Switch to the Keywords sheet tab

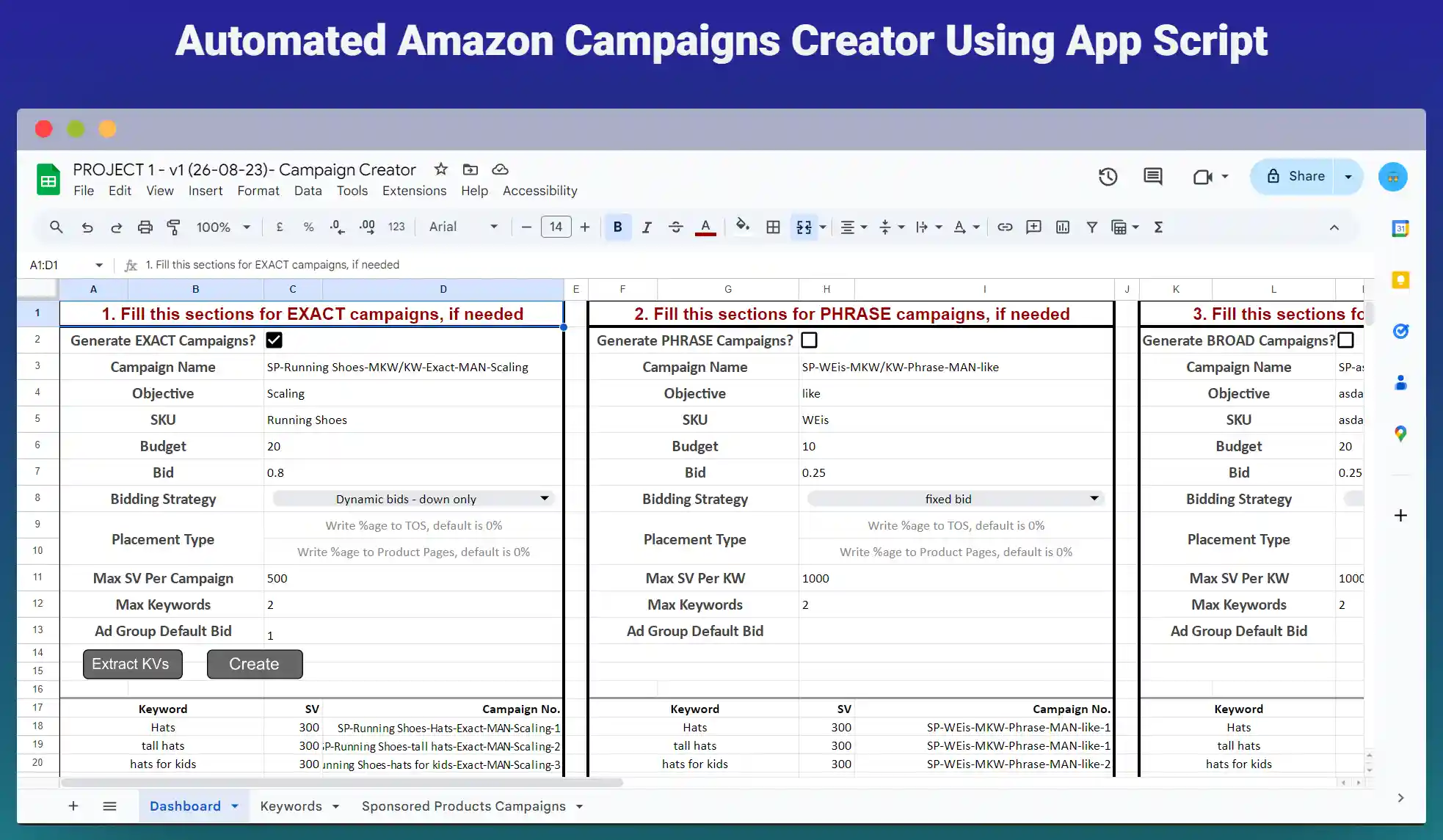point(291,806)
